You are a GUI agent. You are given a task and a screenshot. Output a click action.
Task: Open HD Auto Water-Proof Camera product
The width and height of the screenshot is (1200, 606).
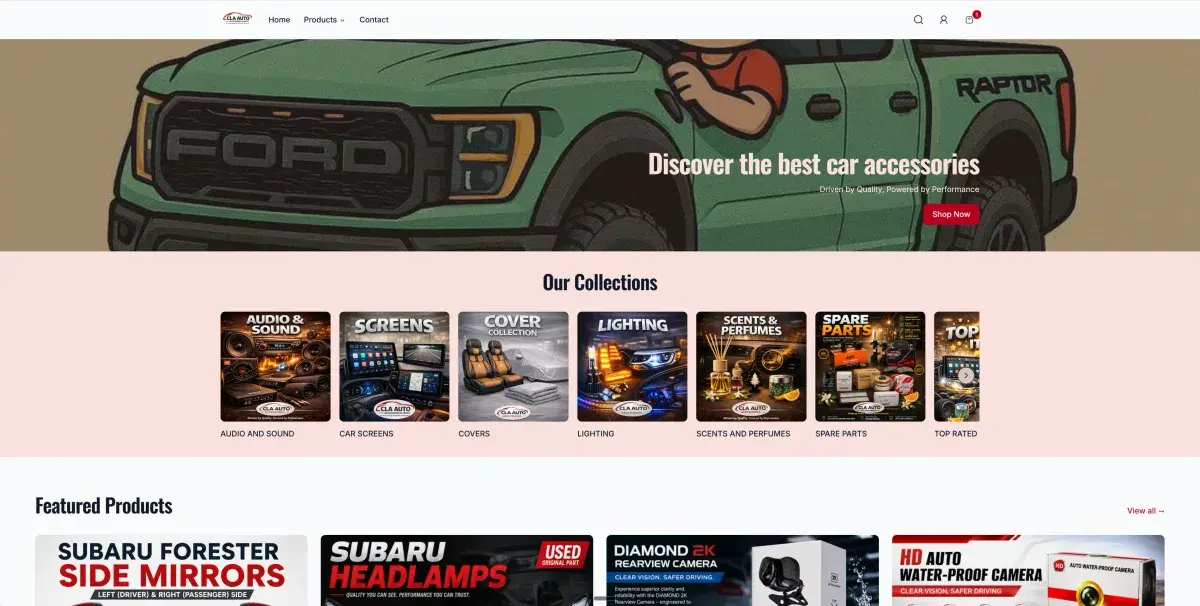tap(1028, 570)
